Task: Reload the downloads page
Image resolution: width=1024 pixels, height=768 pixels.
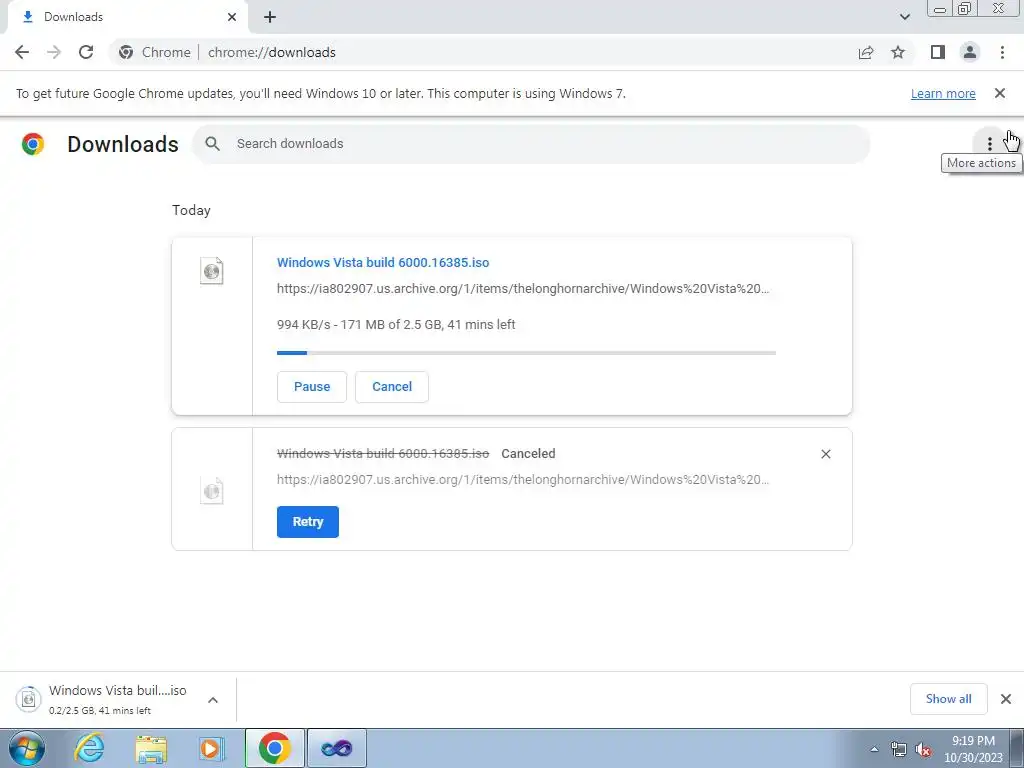Action: click(x=86, y=52)
